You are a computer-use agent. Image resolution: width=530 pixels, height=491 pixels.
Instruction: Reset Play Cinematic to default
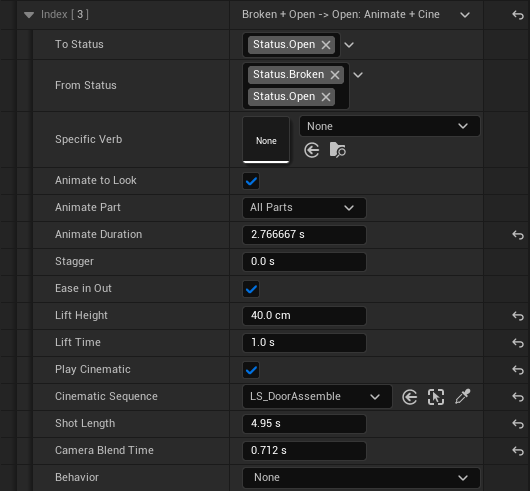pos(518,370)
